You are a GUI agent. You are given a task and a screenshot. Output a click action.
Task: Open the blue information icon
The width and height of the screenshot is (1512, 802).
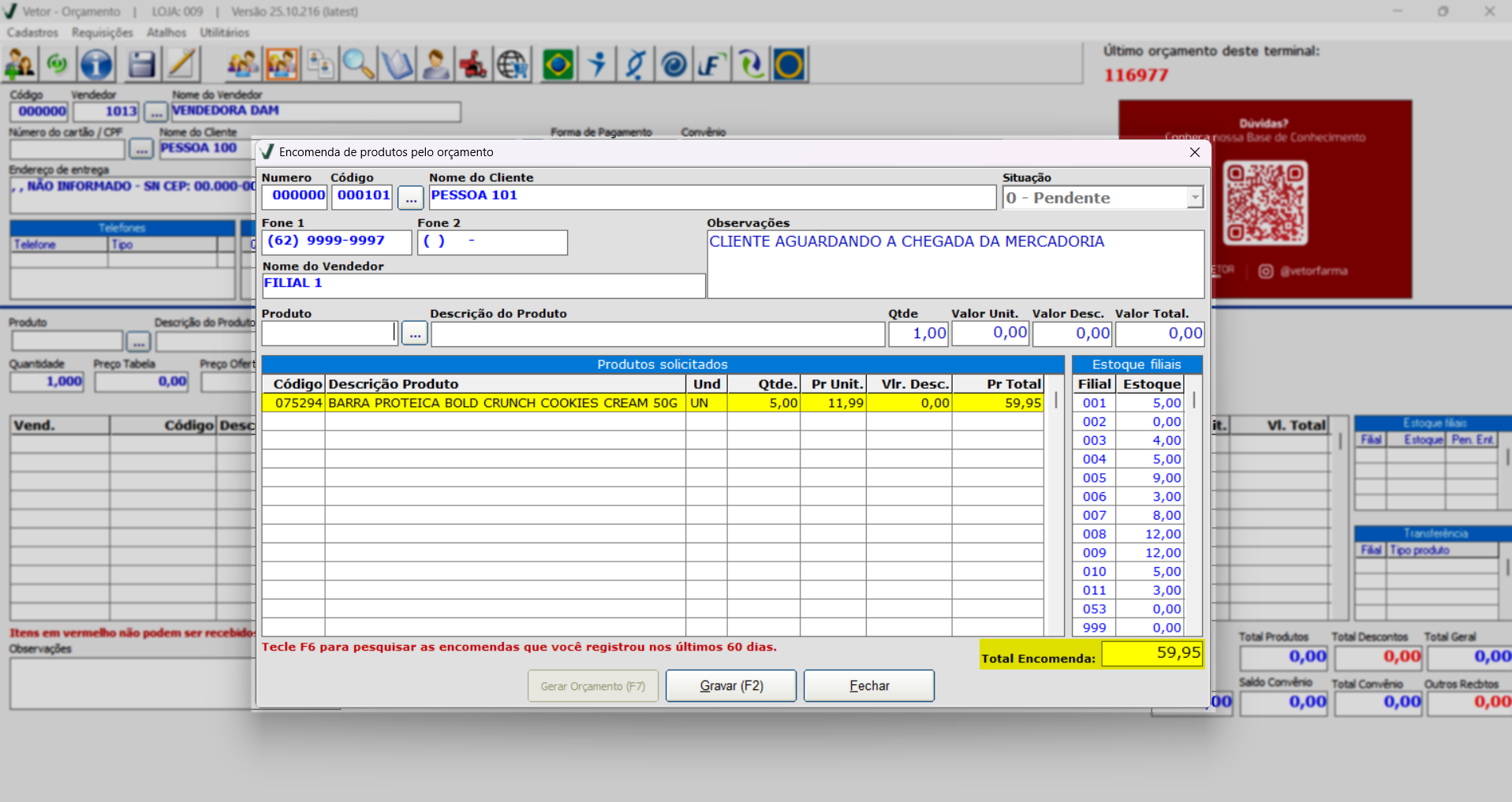[96, 65]
